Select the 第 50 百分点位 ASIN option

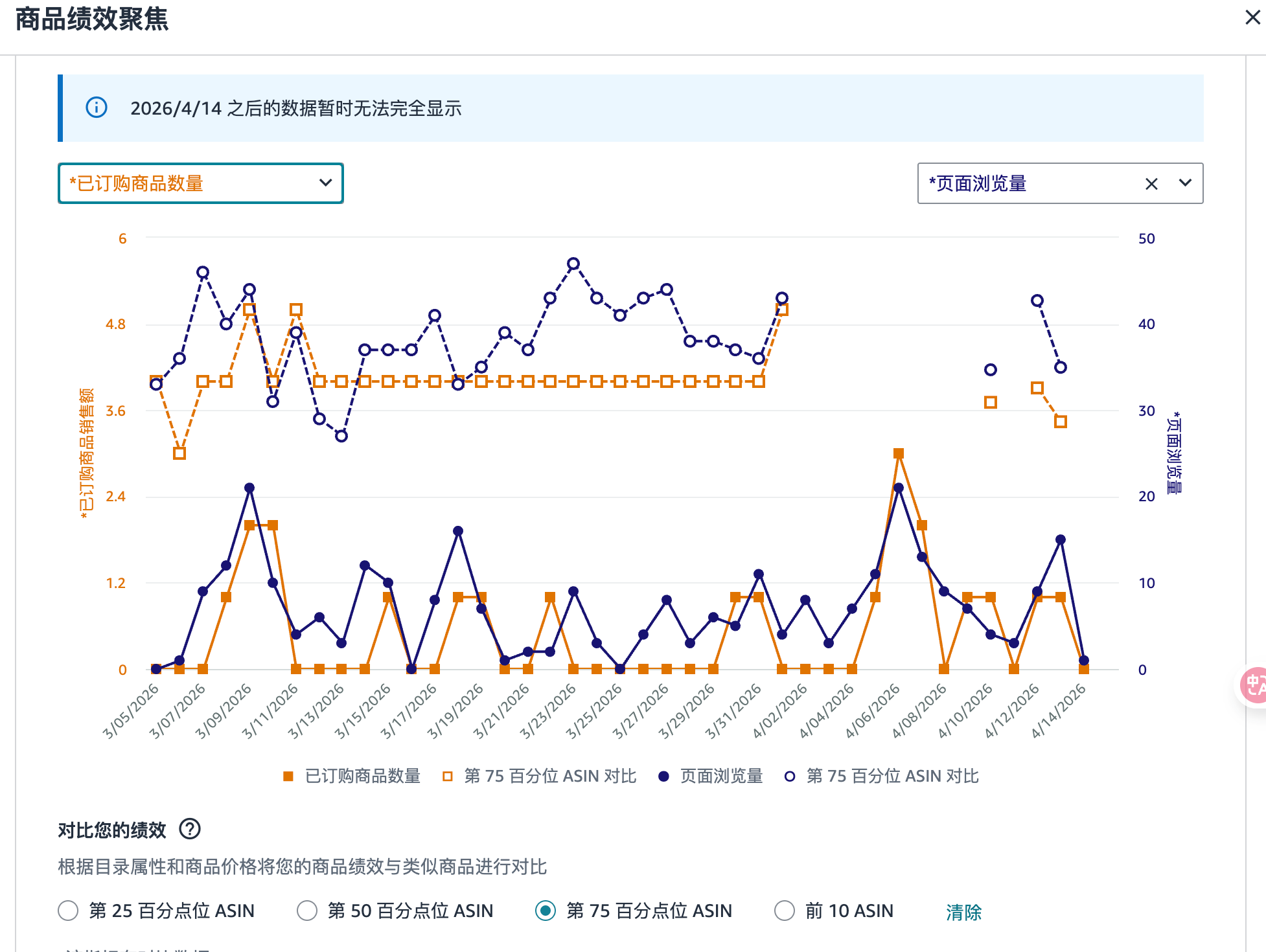pyautogui.click(x=307, y=911)
